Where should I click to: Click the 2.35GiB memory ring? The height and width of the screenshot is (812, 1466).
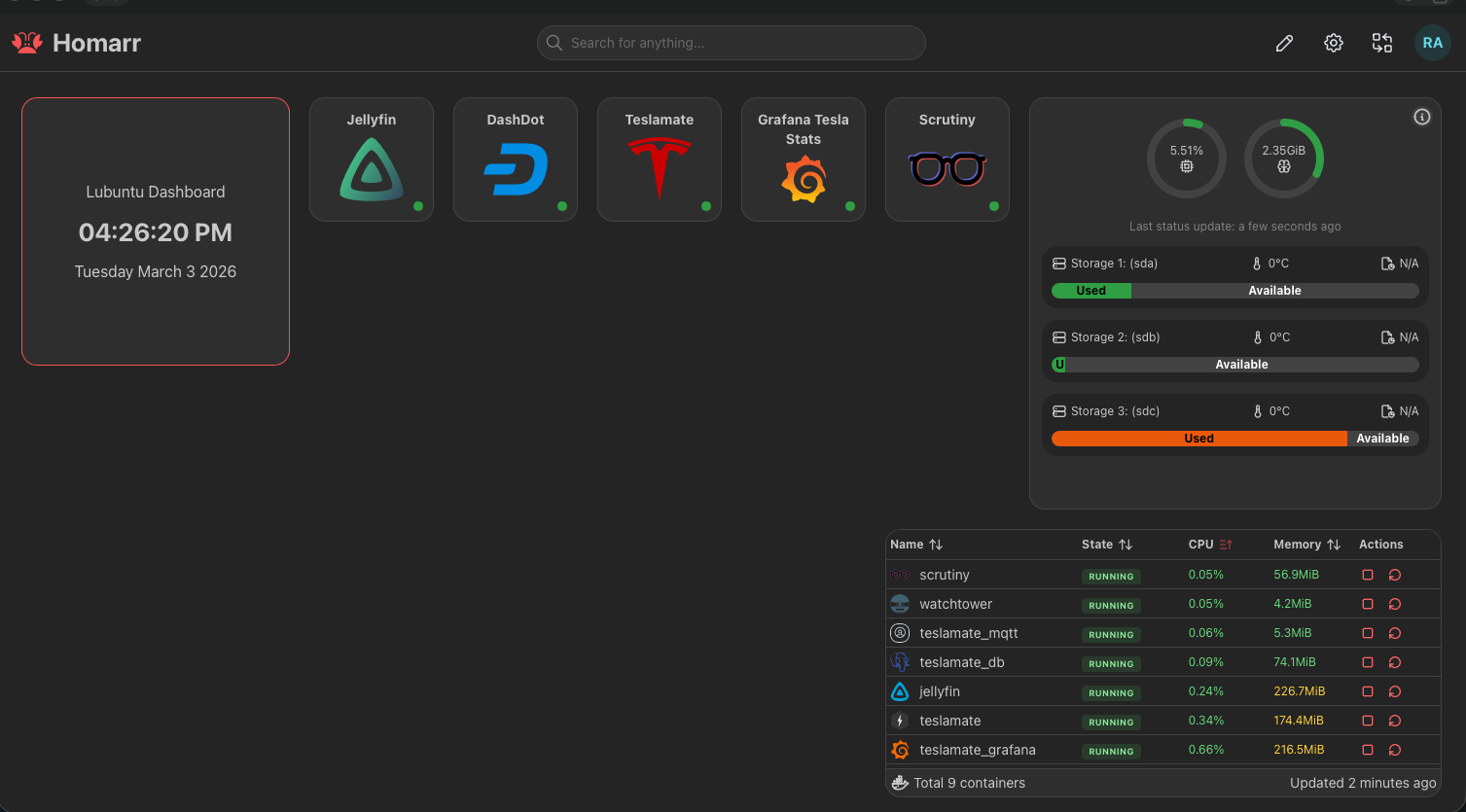pyautogui.click(x=1284, y=158)
